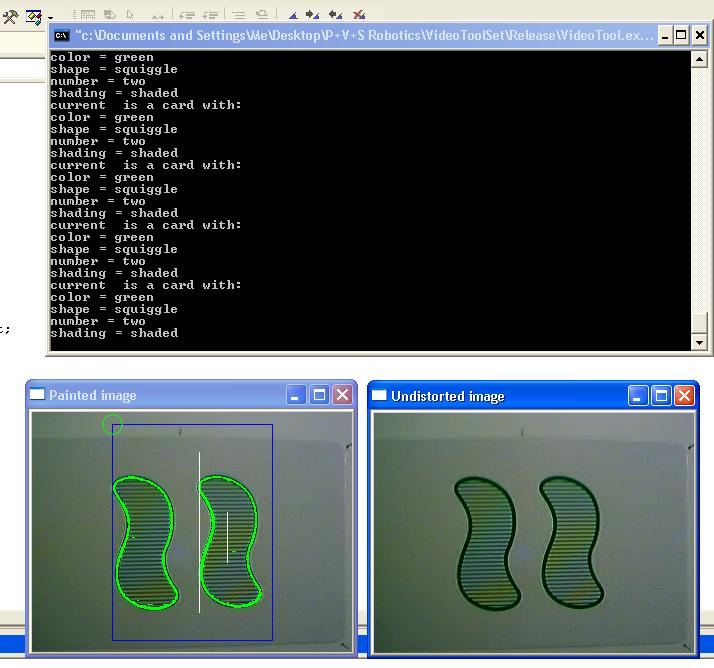Viewport: 714px width, 668px height.
Task: Click the console vertical scrollbar thumb
Action: pos(699,323)
